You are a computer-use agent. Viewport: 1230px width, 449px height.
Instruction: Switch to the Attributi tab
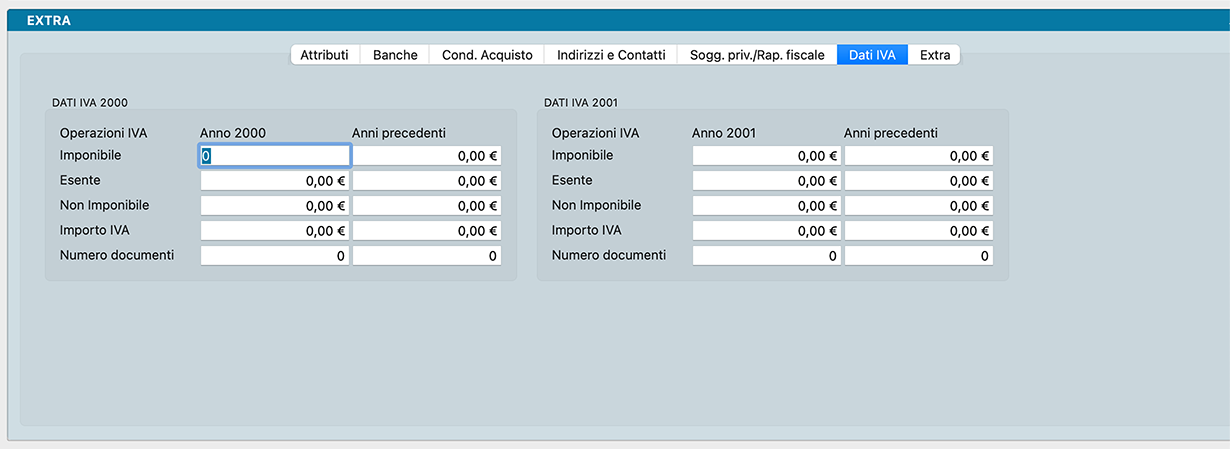324,55
